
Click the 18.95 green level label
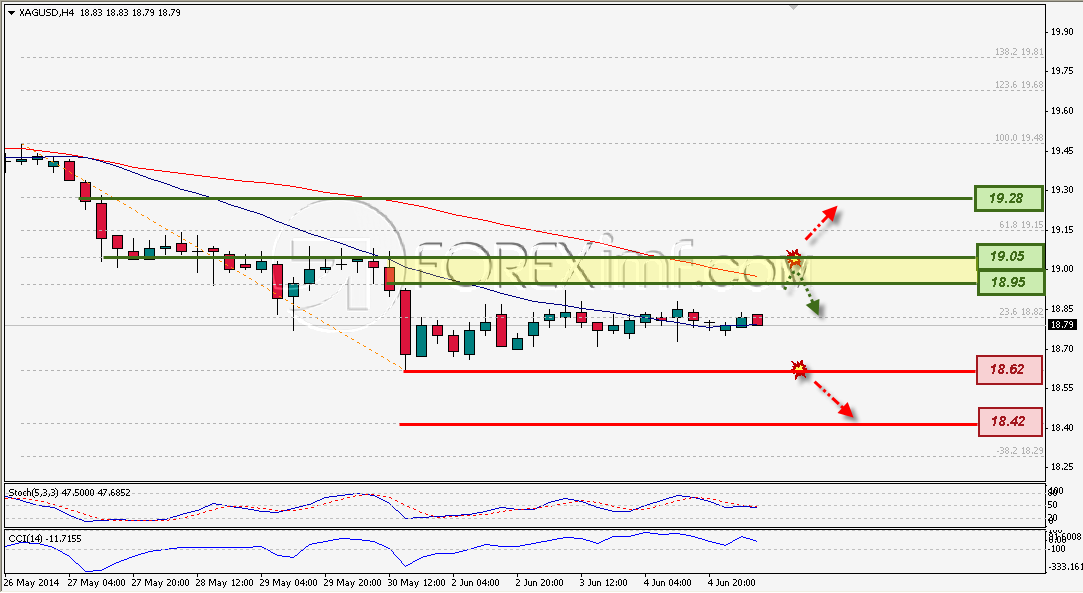point(1009,282)
